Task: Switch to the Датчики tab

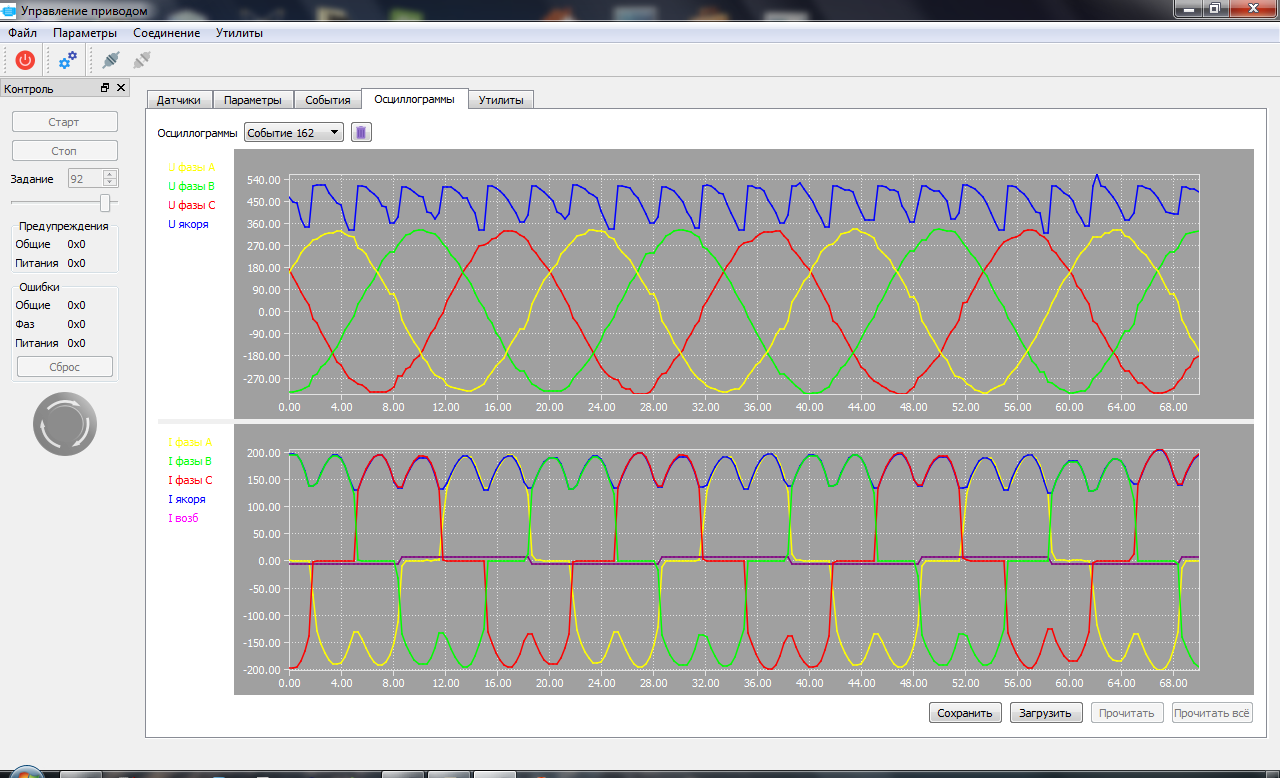Action: tap(179, 100)
